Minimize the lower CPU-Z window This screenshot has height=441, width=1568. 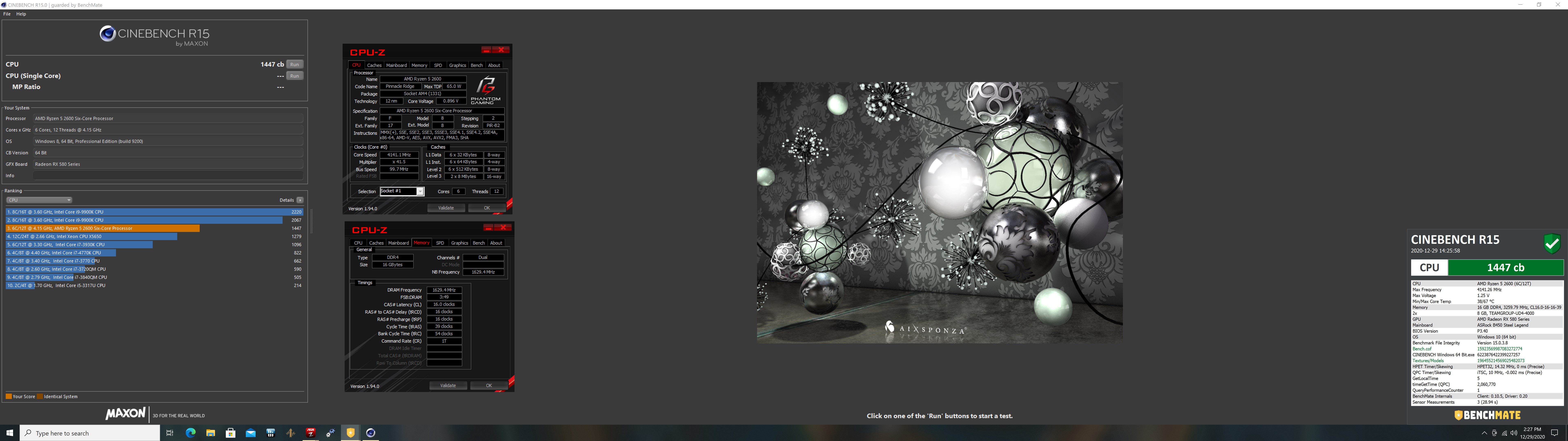click(x=488, y=227)
